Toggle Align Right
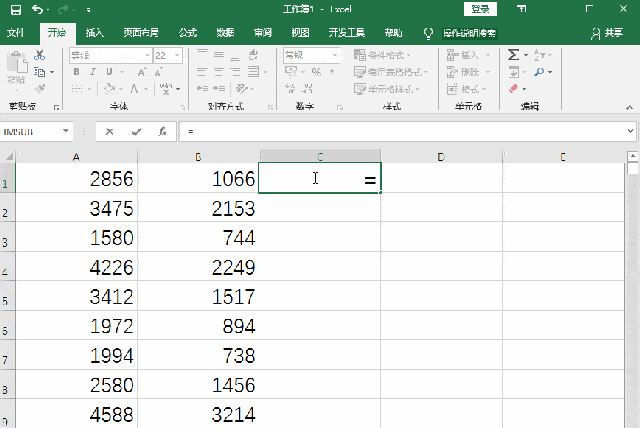The image size is (640, 428). pos(235,72)
